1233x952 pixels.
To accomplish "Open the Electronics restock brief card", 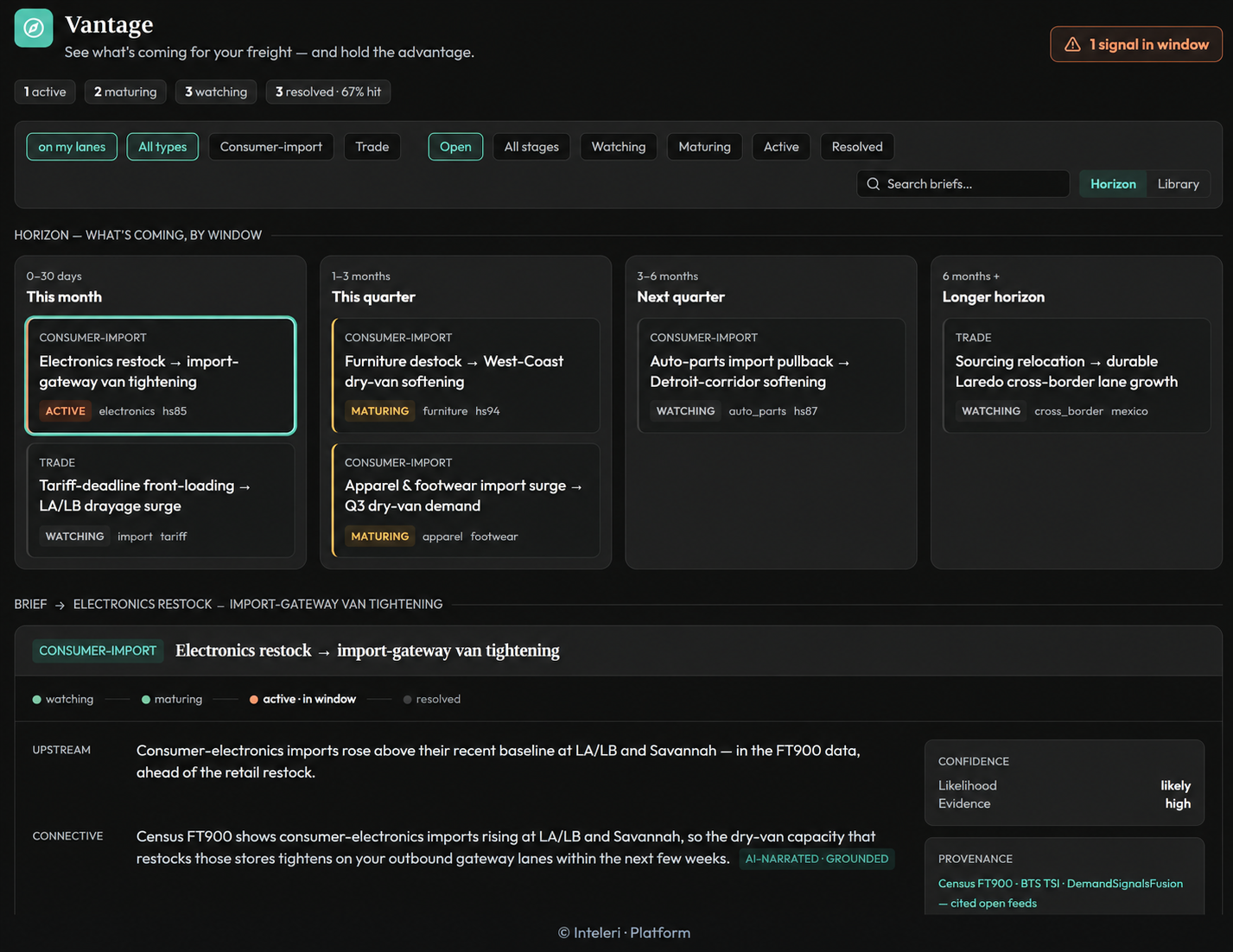I will (161, 376).
